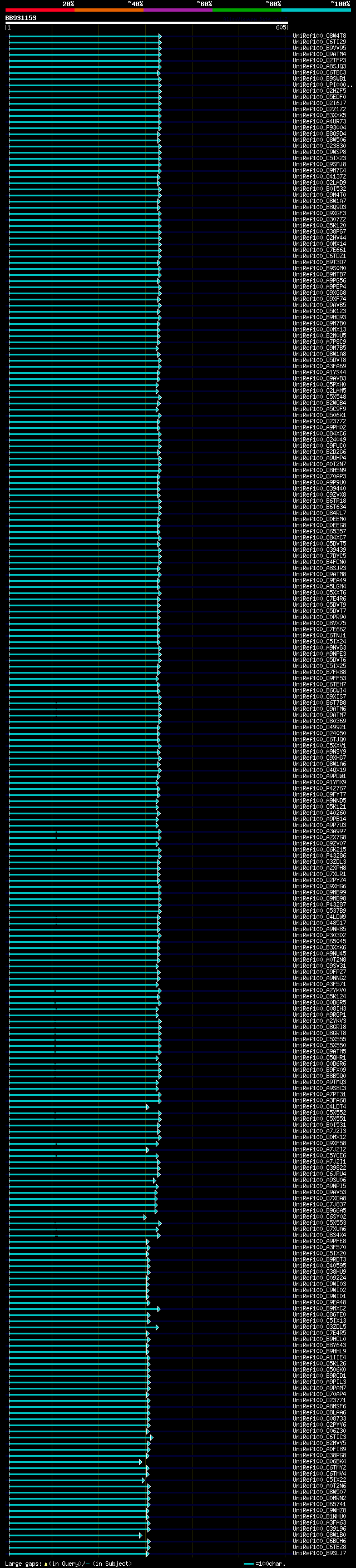
Task: Click the UniRef100_Q2HZF5 label
Action: click(x=319, y=91)
